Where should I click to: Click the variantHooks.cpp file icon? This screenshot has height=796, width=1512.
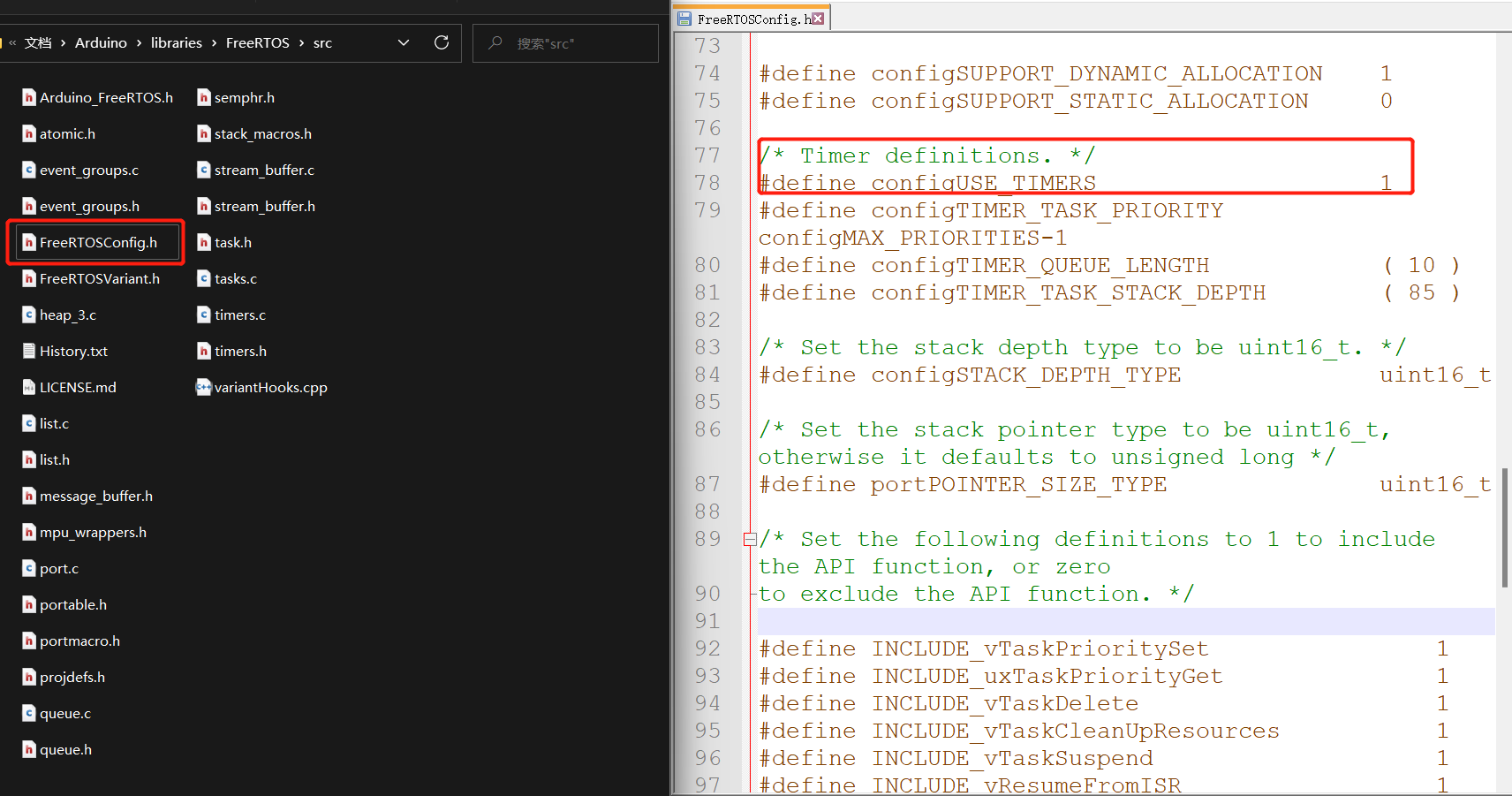click(x=204, y=387)
